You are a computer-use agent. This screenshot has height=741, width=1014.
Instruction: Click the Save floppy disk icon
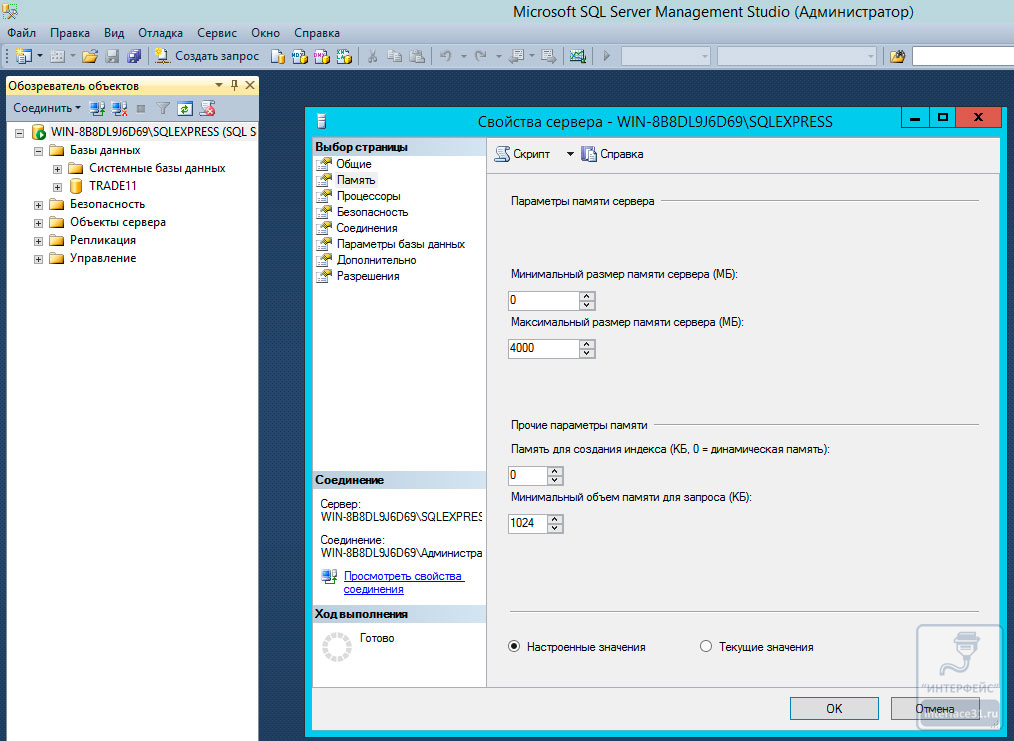113,56
